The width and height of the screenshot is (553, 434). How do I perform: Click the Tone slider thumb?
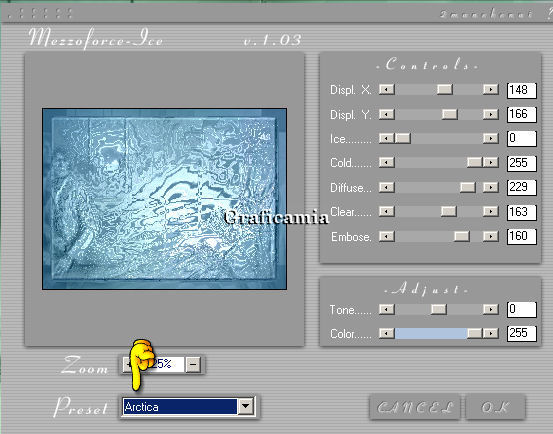(x=439, y=309)
